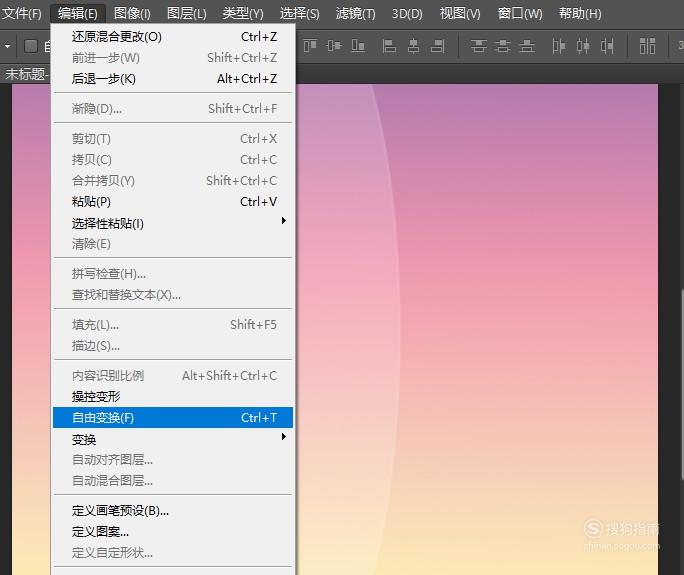This screenshot has height=575, width=684.
Task: Select the 未标题 document tab
Action: pos(25,74)
